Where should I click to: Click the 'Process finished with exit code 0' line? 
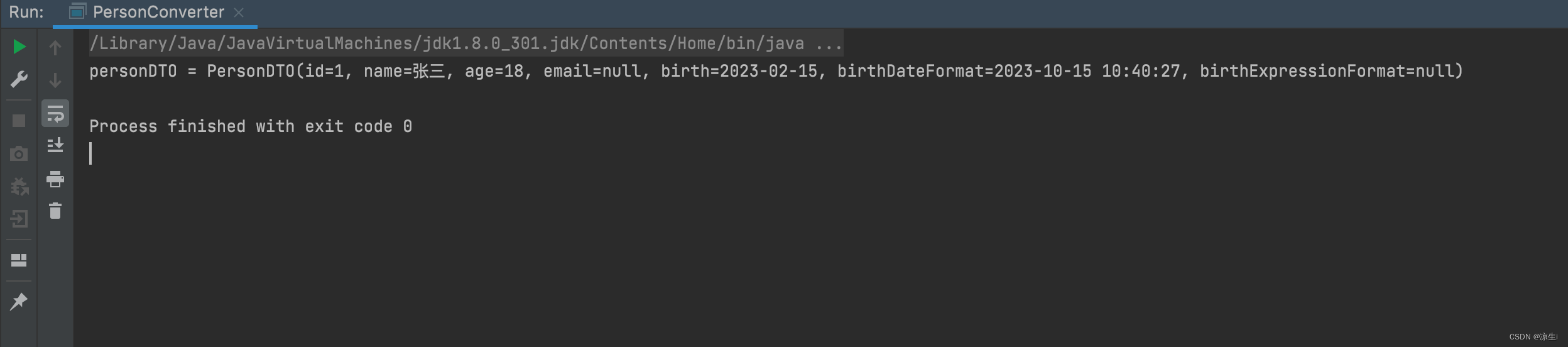pos(251,126)
